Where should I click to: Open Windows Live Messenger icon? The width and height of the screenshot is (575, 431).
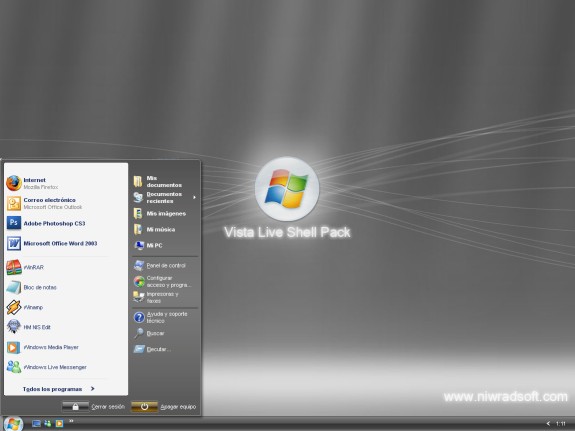[14, 367]
